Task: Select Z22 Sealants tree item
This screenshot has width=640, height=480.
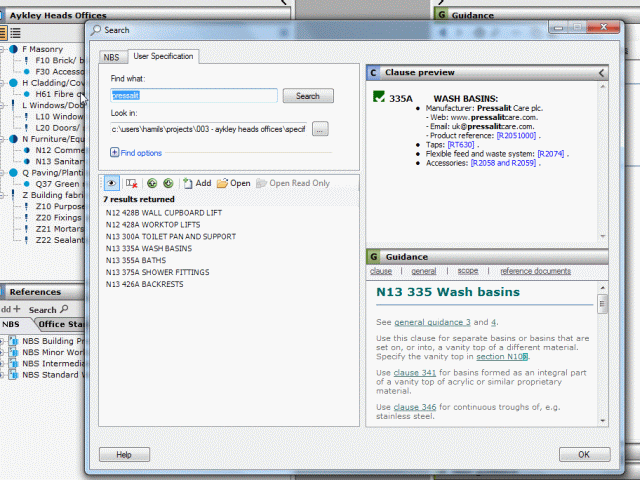Action: coord(60,240)
